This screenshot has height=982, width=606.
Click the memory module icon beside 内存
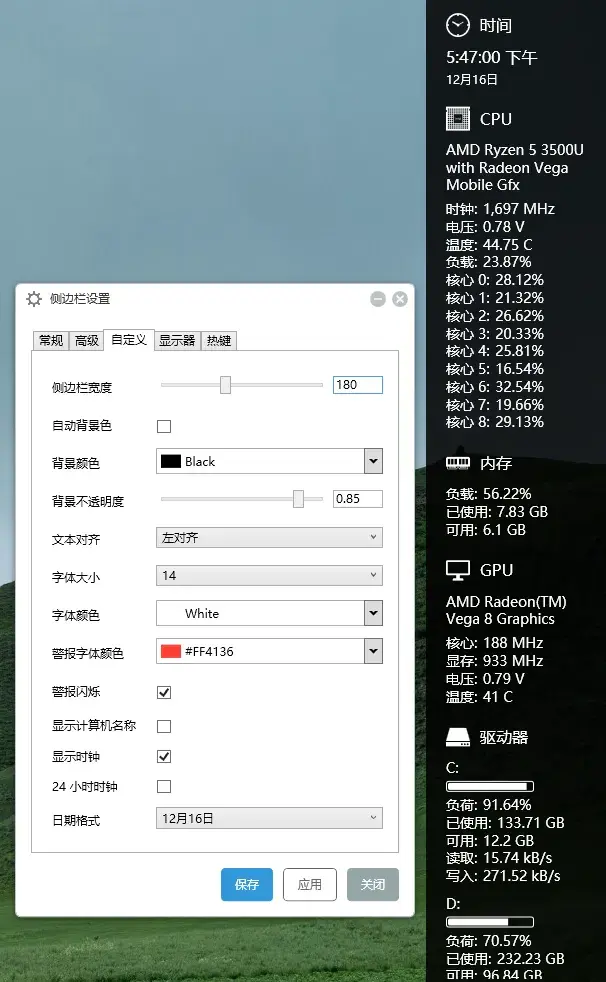pos(458,462)
